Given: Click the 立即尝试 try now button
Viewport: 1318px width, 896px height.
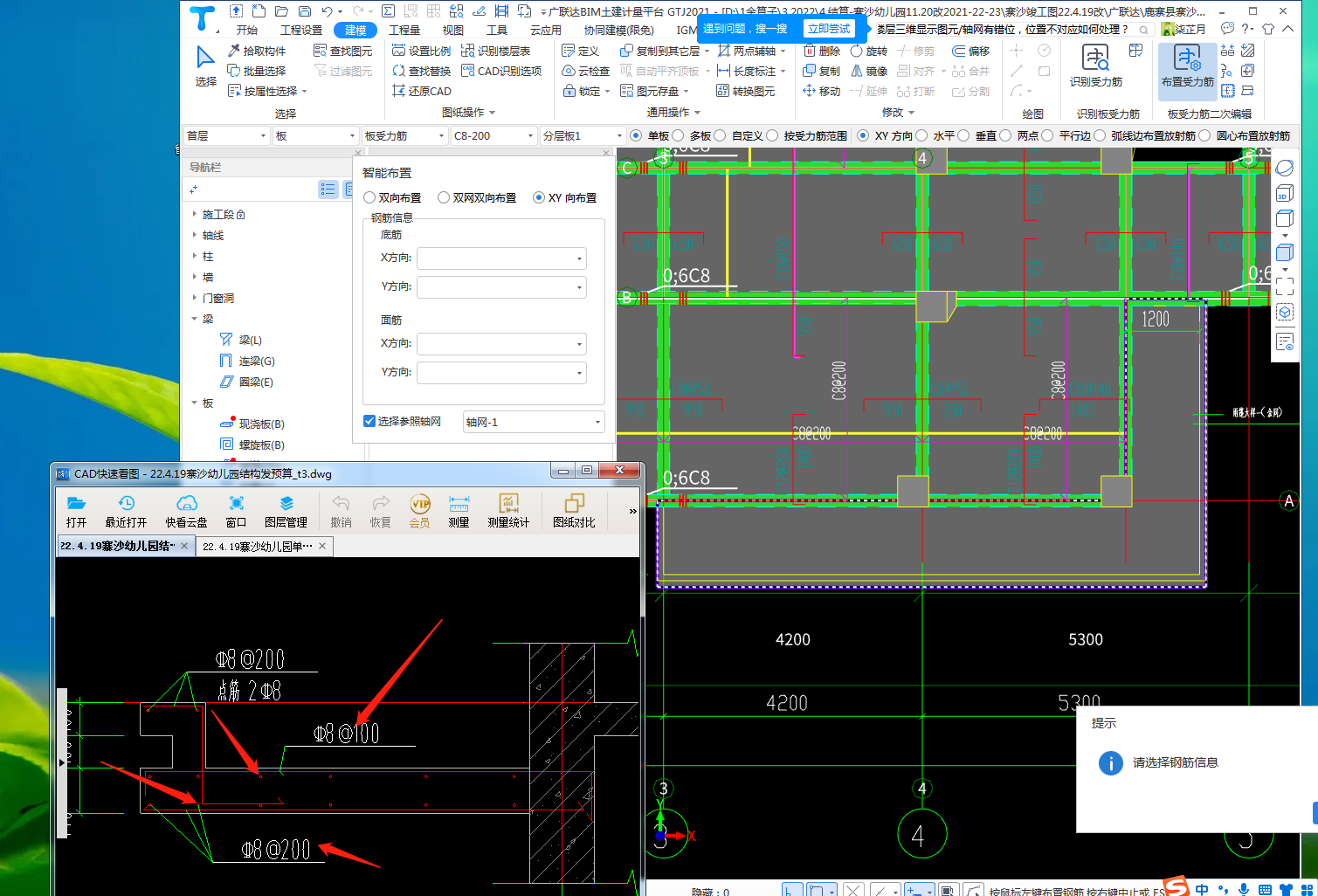Looking at the screenshot, I should point(829,29).
